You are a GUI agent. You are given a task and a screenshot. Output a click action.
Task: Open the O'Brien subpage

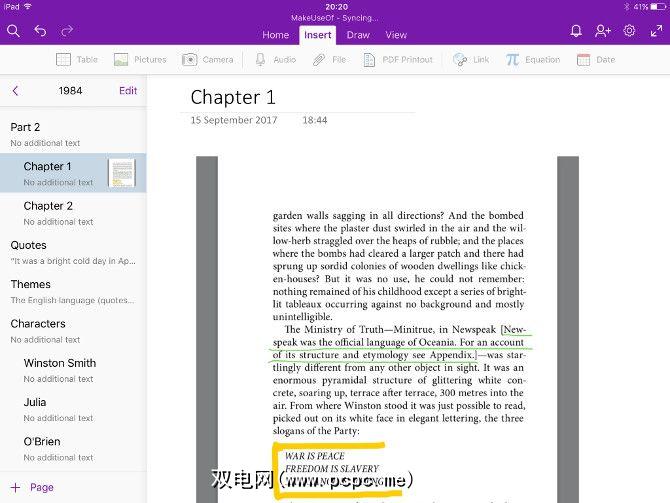pos(73,449)
